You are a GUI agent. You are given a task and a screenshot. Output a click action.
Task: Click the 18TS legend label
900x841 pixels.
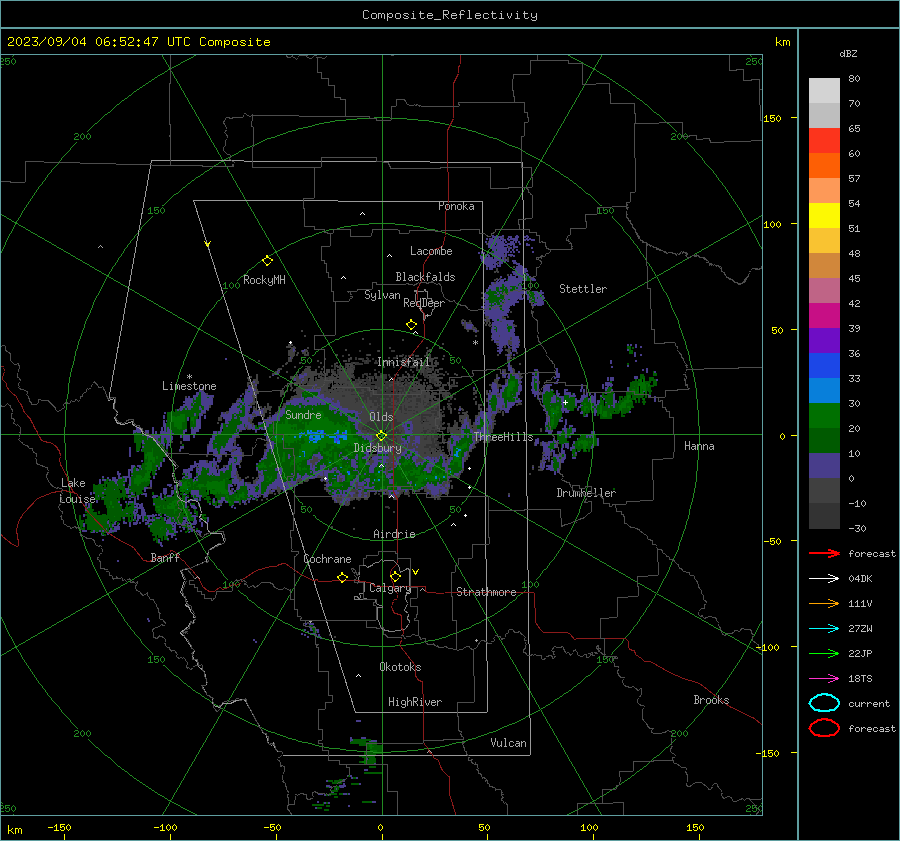860,679
